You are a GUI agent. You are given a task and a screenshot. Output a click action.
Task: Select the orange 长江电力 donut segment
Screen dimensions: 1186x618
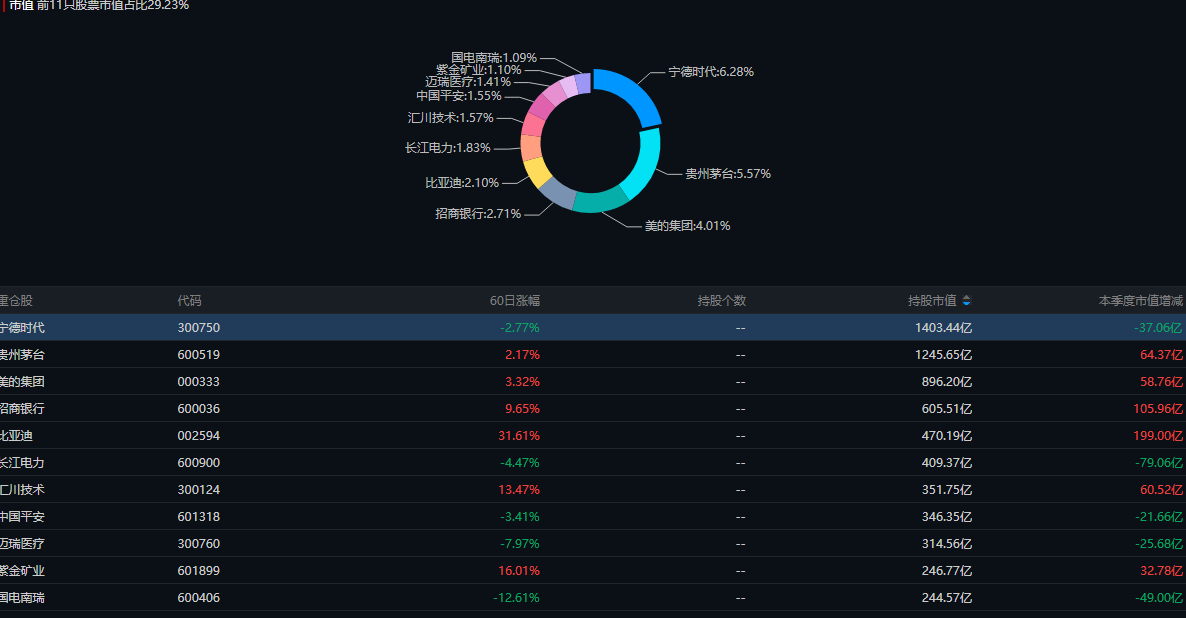click(x=531, y=148)
